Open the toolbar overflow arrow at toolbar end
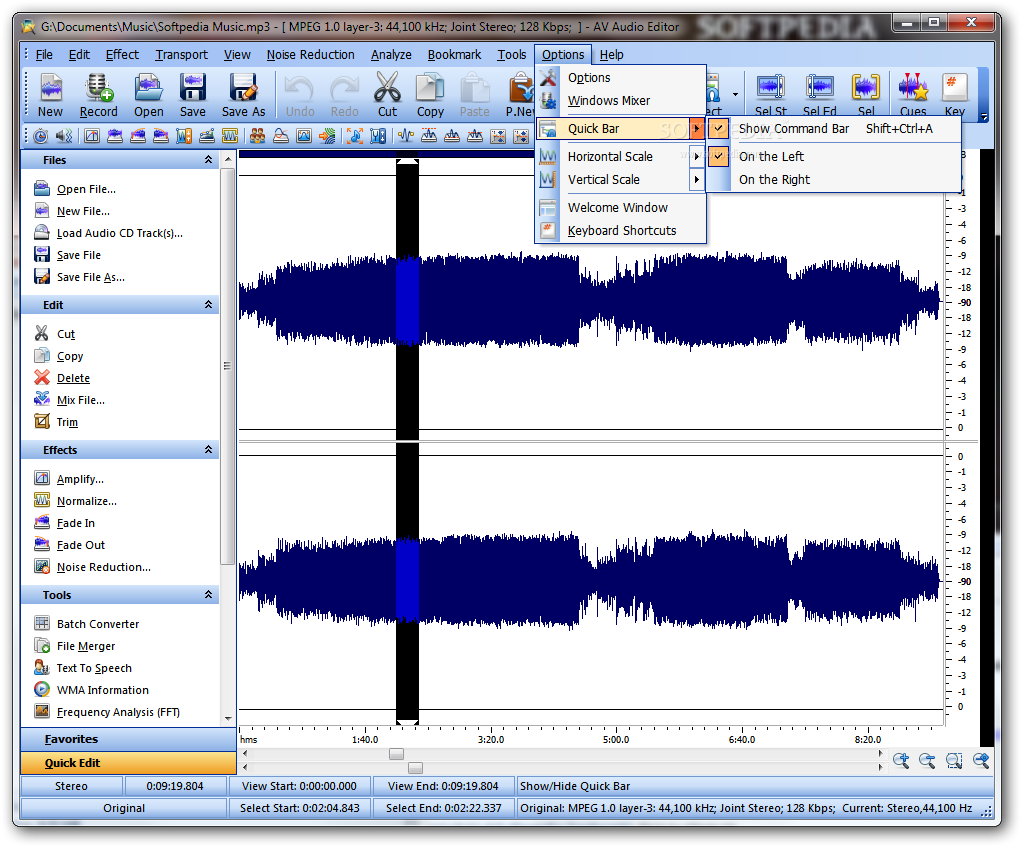1022x847 pixels. [x=984, y=117]
